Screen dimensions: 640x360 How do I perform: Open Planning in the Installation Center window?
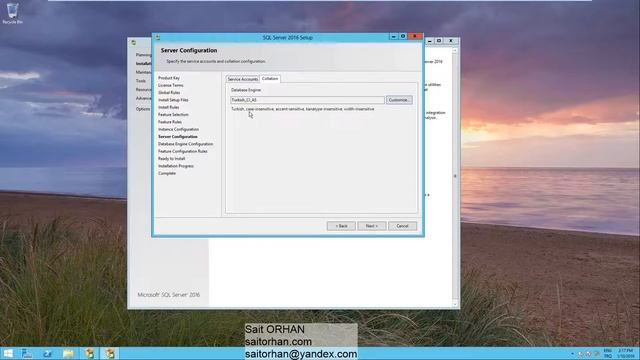tap(143, 55)
